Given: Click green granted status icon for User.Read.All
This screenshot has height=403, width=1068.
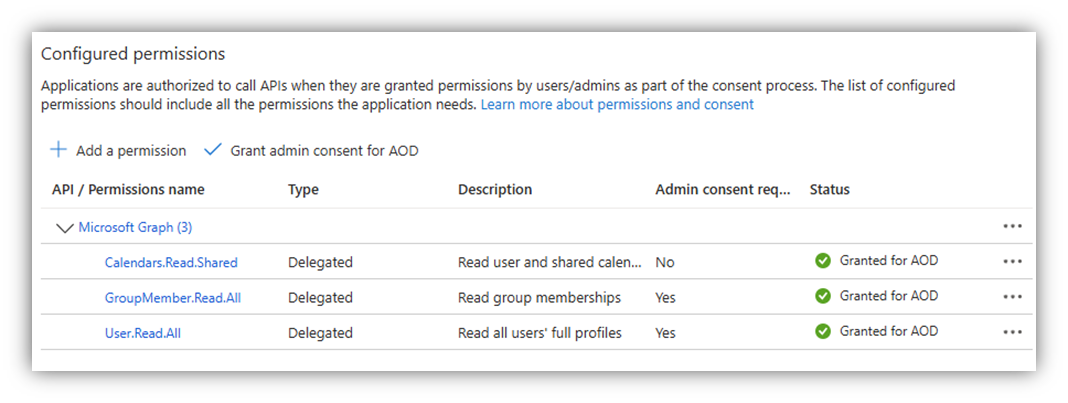Looking at the screenshot, I should coord(823,331).
